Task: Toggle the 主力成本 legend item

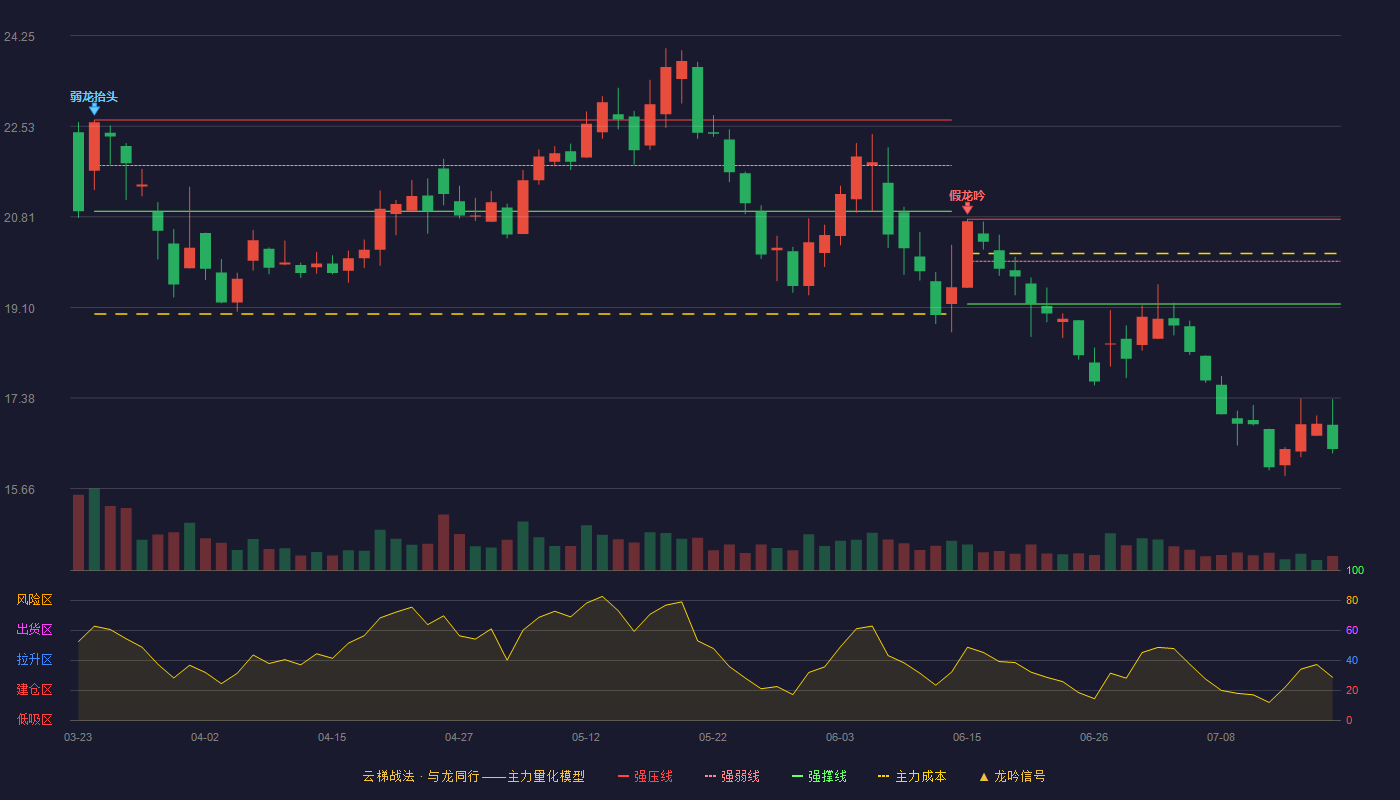Action: coord(912,776)
